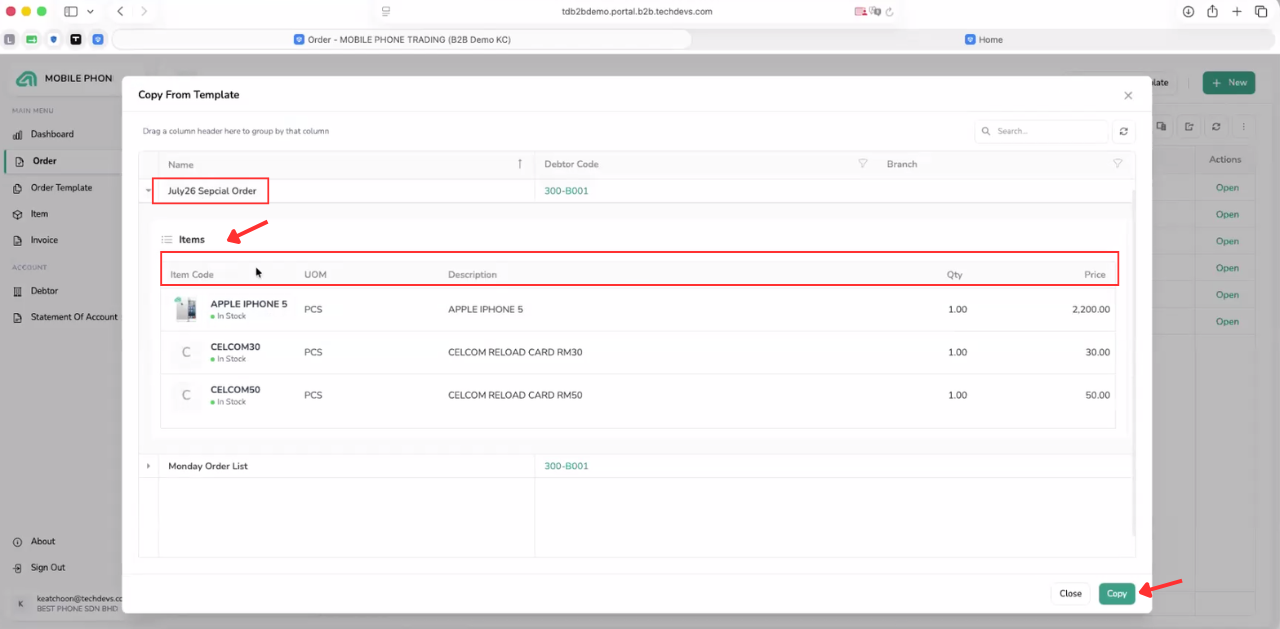Open the Safari downloads icon

[1188, 11]
